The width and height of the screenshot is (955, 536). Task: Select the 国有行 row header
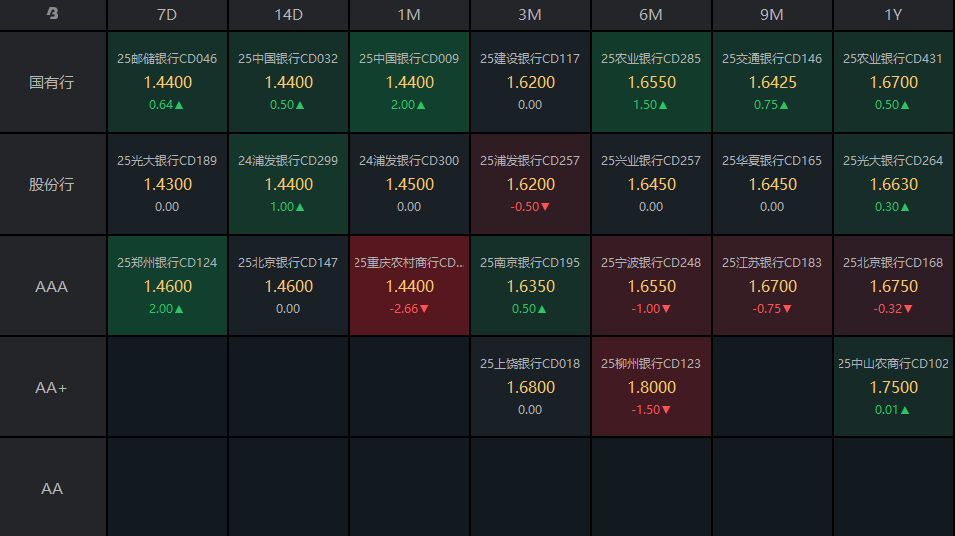coord(52,82)
